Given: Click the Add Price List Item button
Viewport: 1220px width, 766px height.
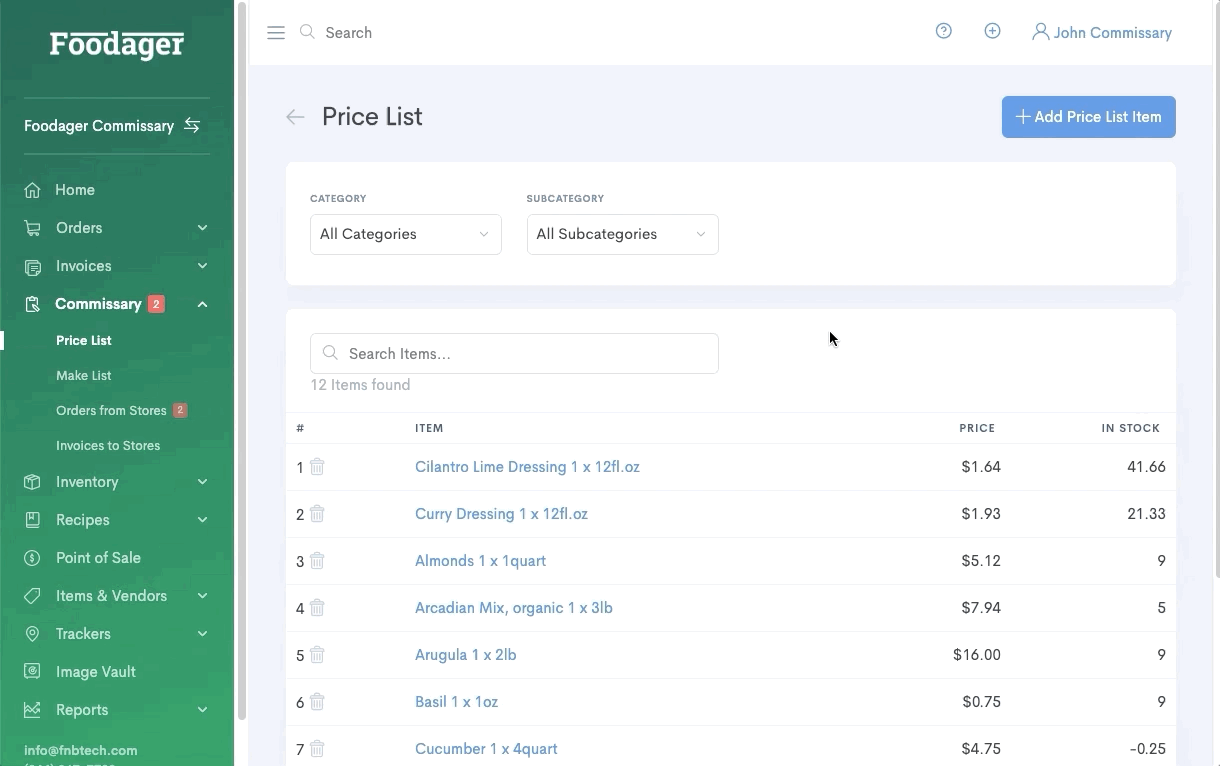Looking at the screenshot, I should click(1088, 117).
